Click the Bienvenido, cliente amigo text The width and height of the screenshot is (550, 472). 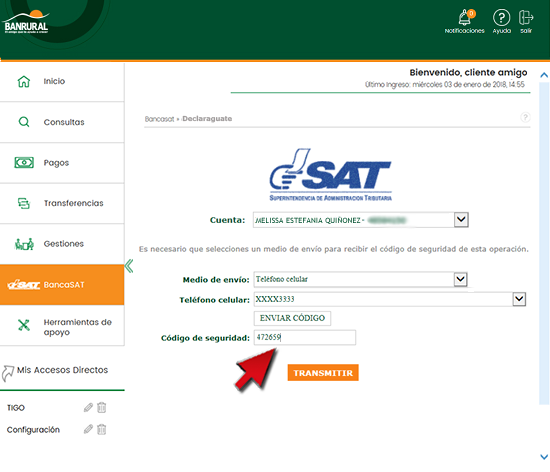click(x=468, y=73)
